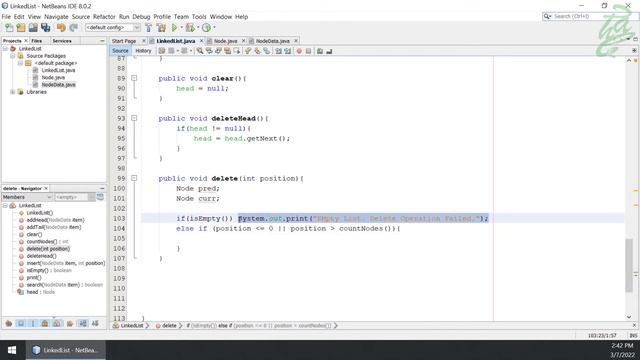Collapse the delete(int position) code fold
640x360 pixels.
point(134,178)
